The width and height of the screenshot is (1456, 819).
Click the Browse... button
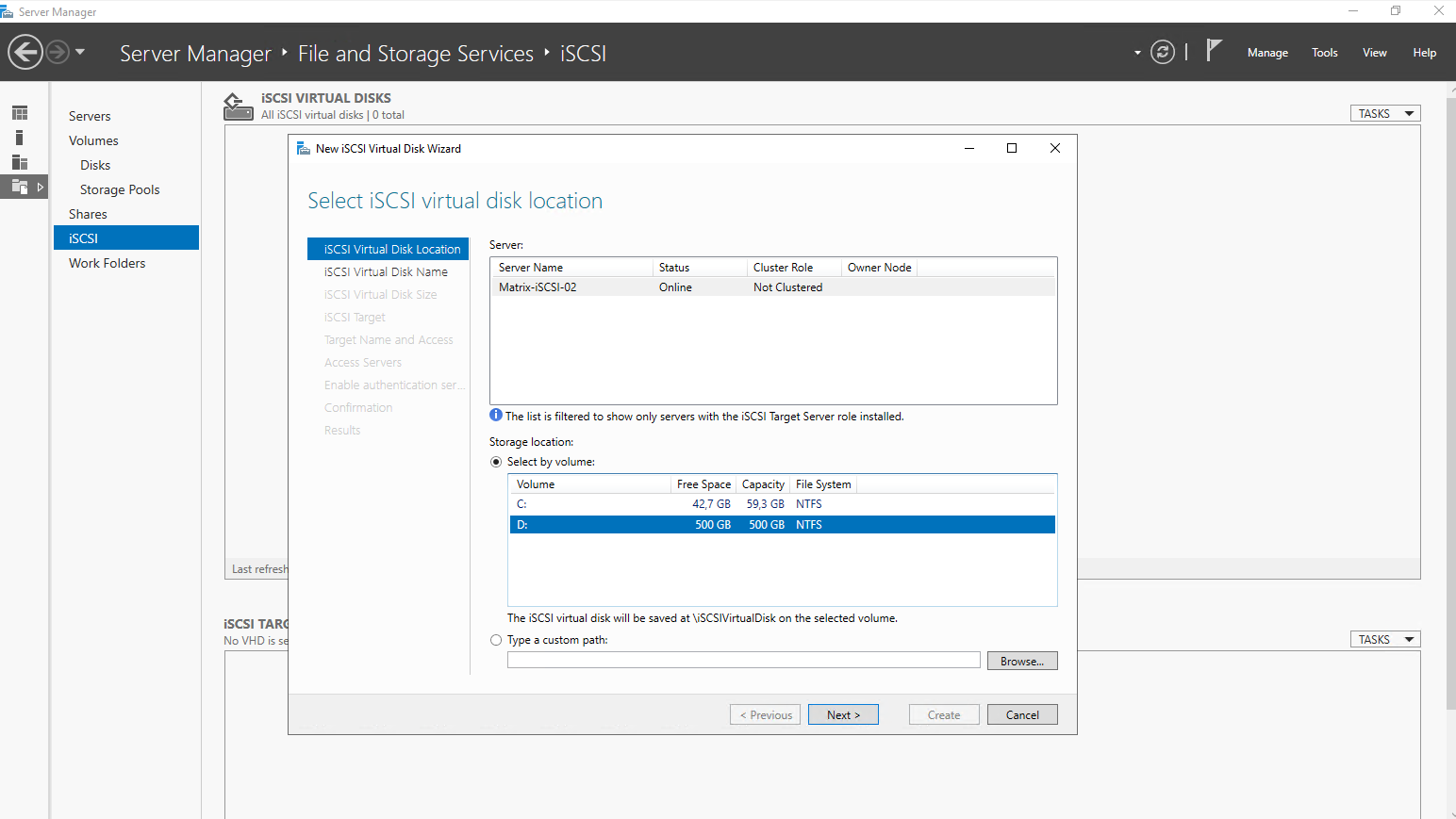click(1021, 661)
